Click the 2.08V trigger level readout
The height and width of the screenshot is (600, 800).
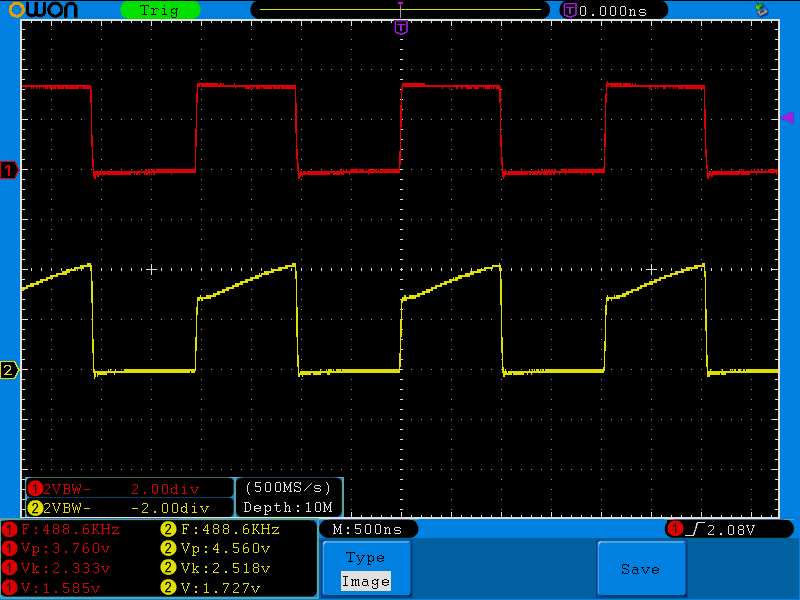pyautogui.click(x=731, y=530)
